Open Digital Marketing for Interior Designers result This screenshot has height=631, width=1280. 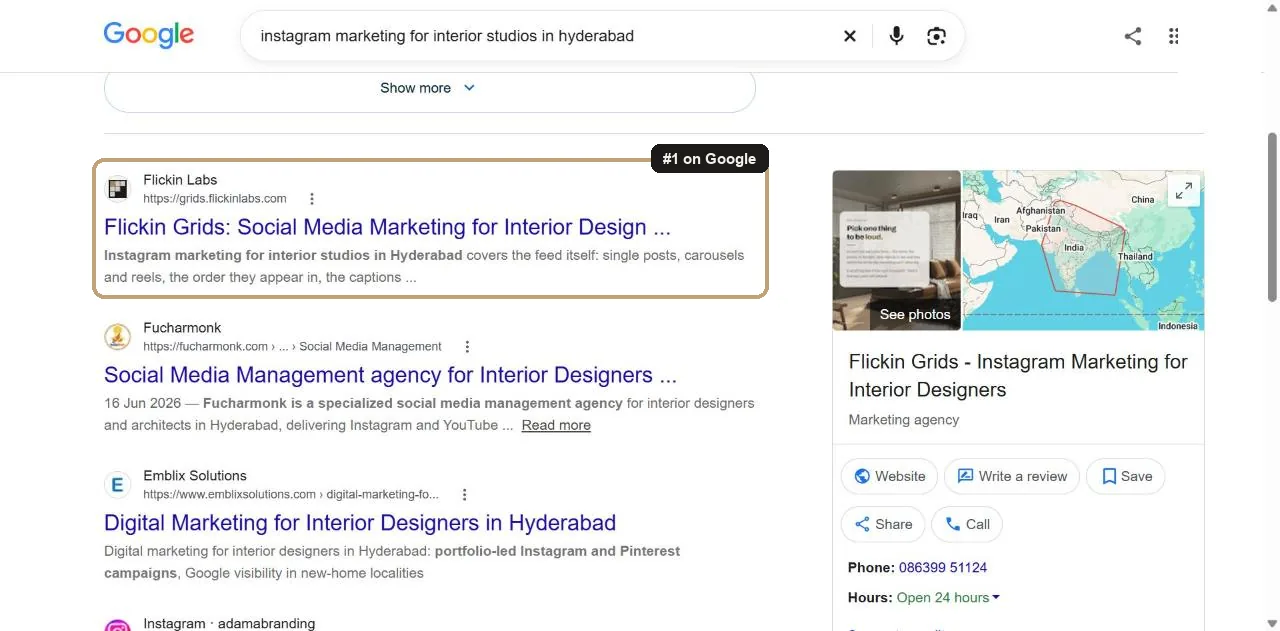click(360, 523)
